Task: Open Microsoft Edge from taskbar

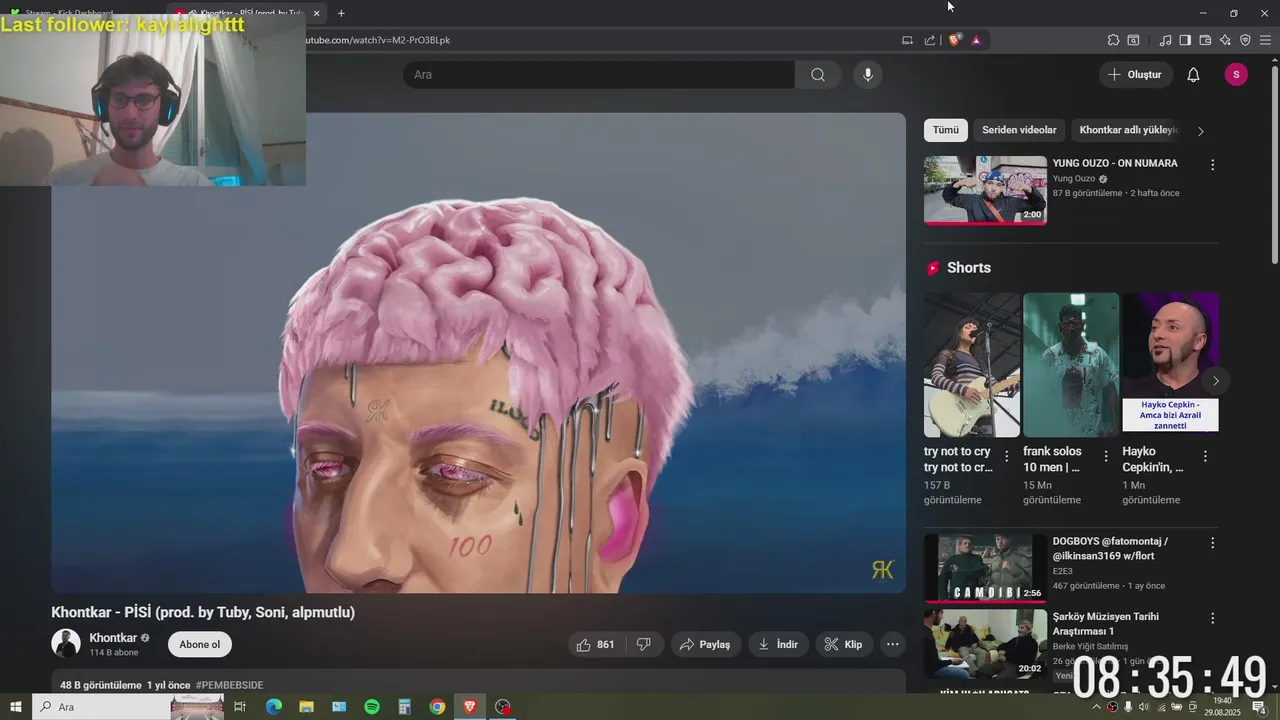Action: (273, 707)
